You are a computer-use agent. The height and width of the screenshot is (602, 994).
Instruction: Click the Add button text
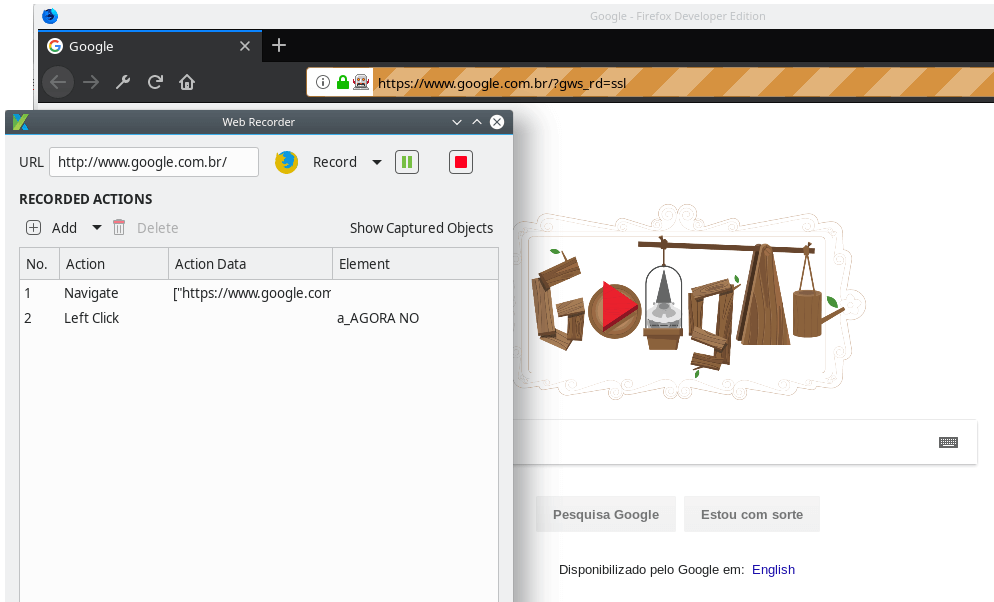coord(64,228)
